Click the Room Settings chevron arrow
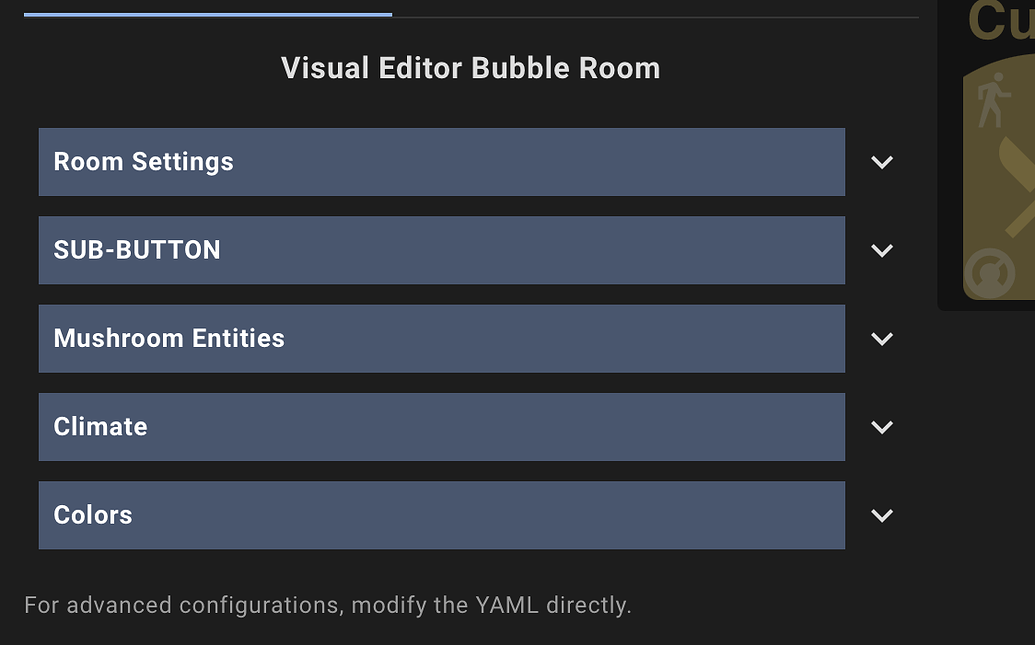Viewport: 1035px width, 645px height. 881,161
